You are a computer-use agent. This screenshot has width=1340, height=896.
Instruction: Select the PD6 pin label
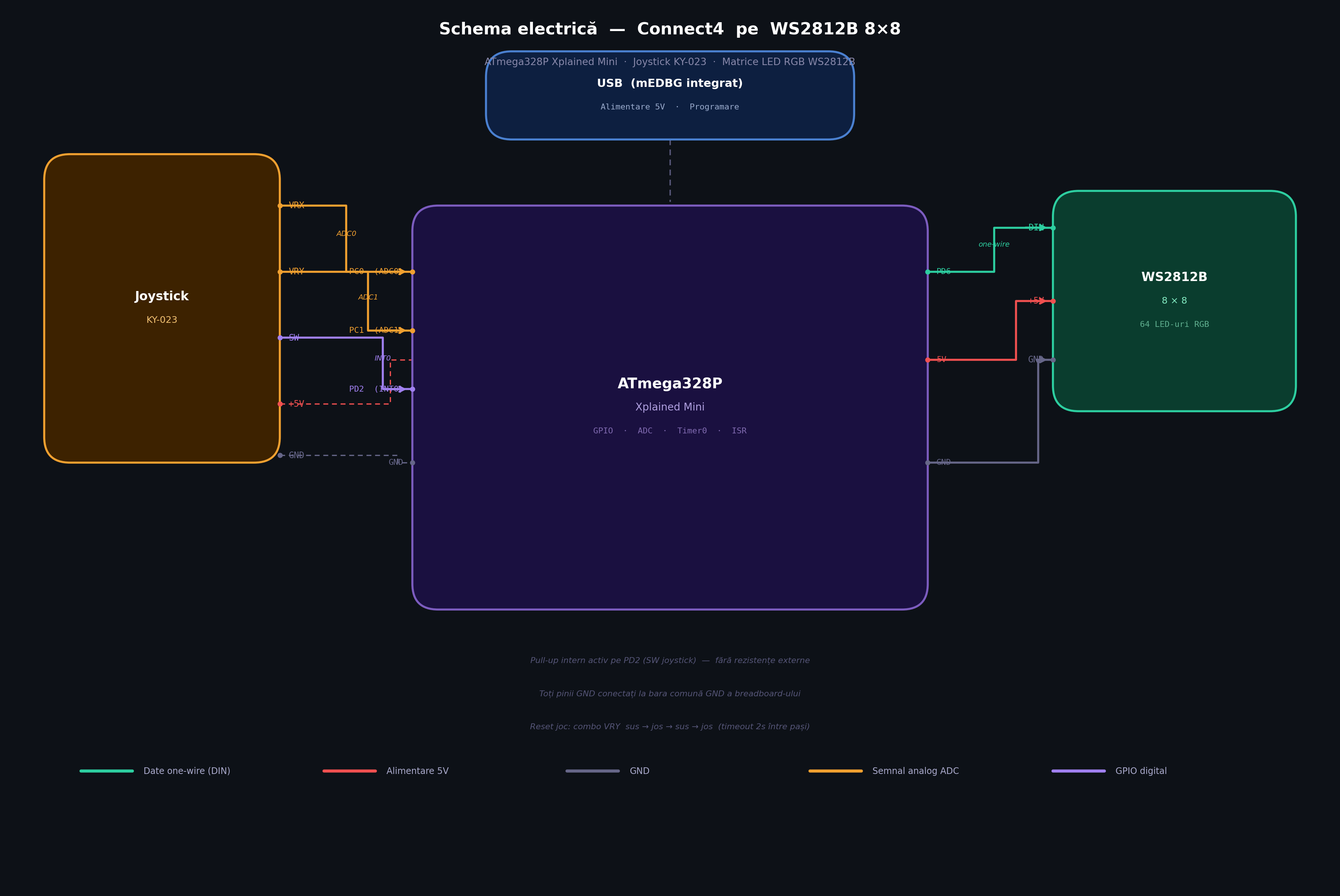pos(944,271)
